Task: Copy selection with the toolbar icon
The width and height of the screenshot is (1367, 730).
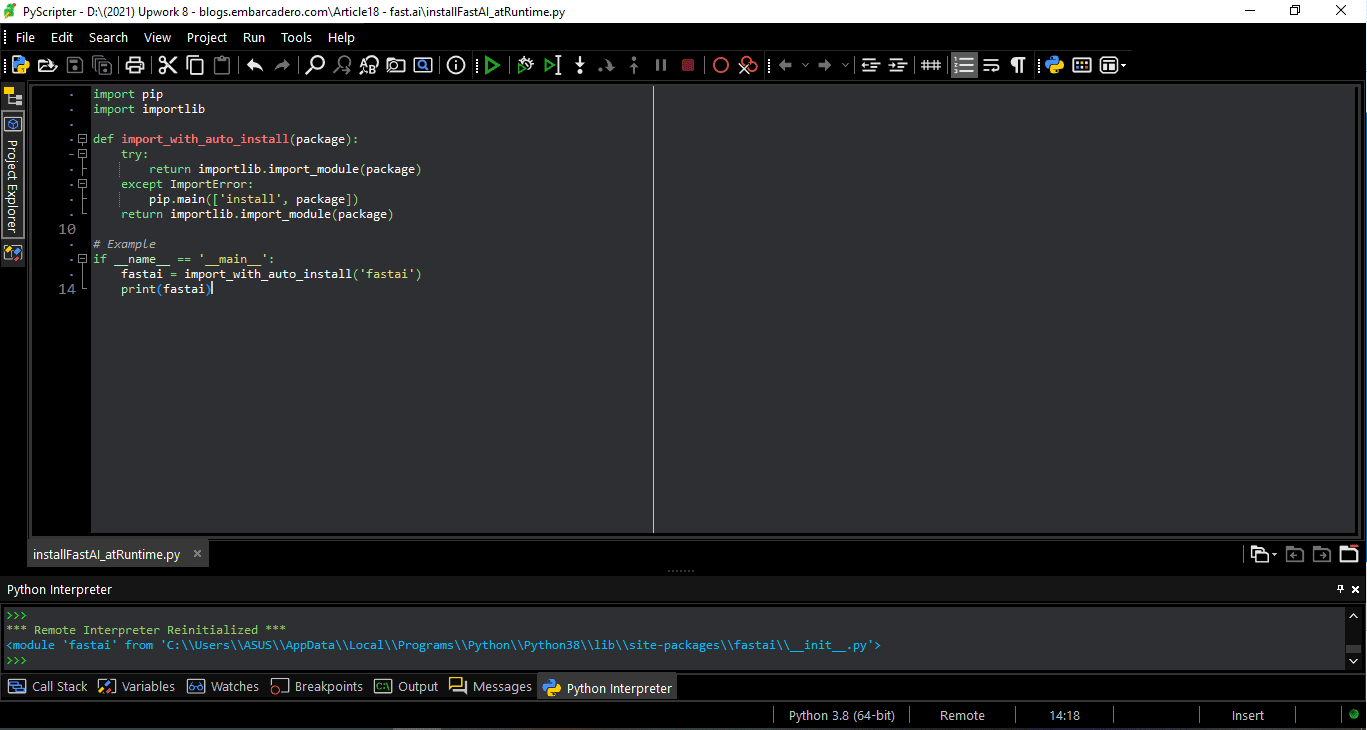Action: click(195, 65)
